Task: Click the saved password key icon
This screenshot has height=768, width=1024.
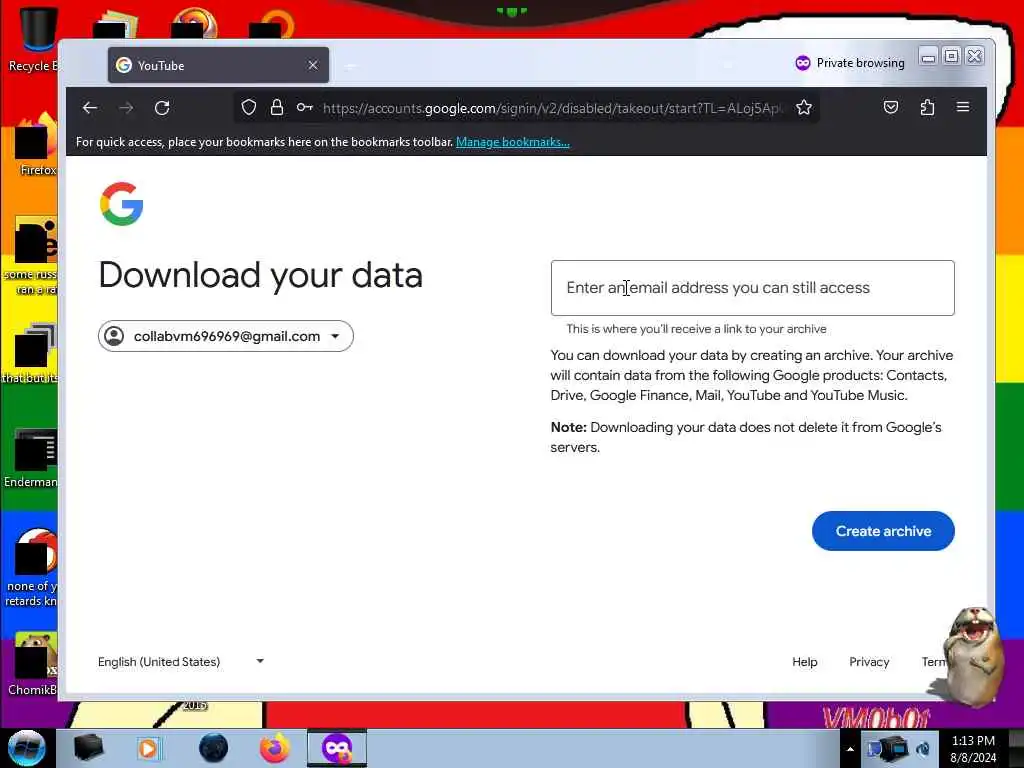Action: [x=304, y=108]
